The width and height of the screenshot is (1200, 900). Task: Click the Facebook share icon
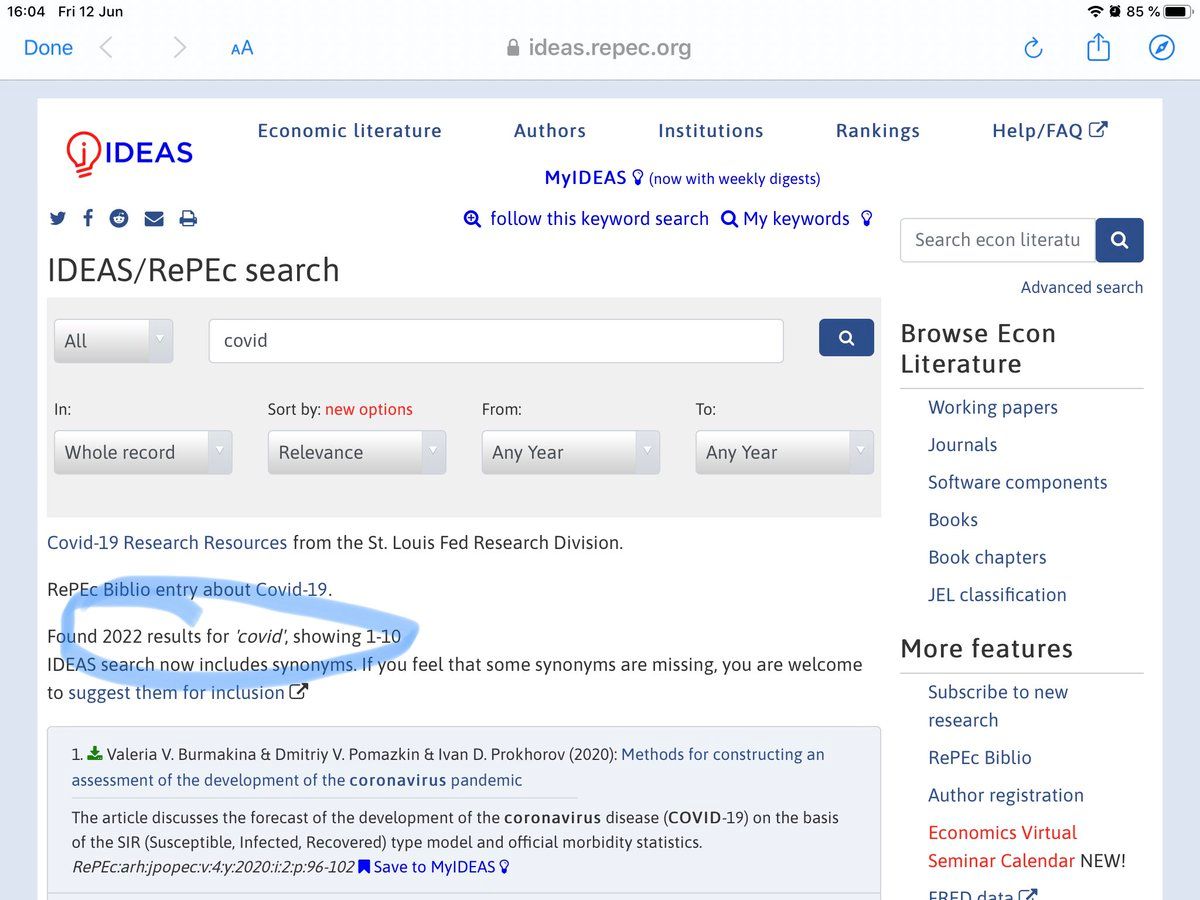tap(88, 219)
